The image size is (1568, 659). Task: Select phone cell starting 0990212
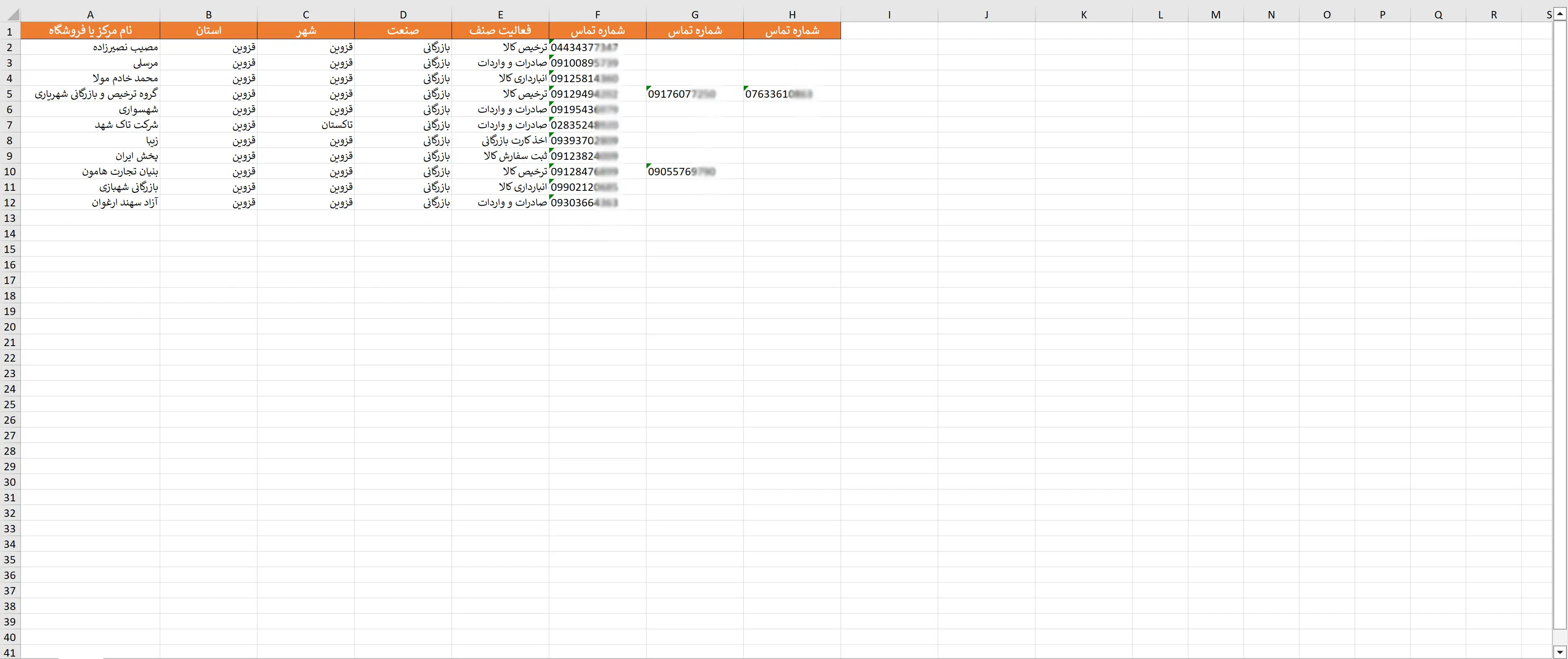tap(597, 187)
